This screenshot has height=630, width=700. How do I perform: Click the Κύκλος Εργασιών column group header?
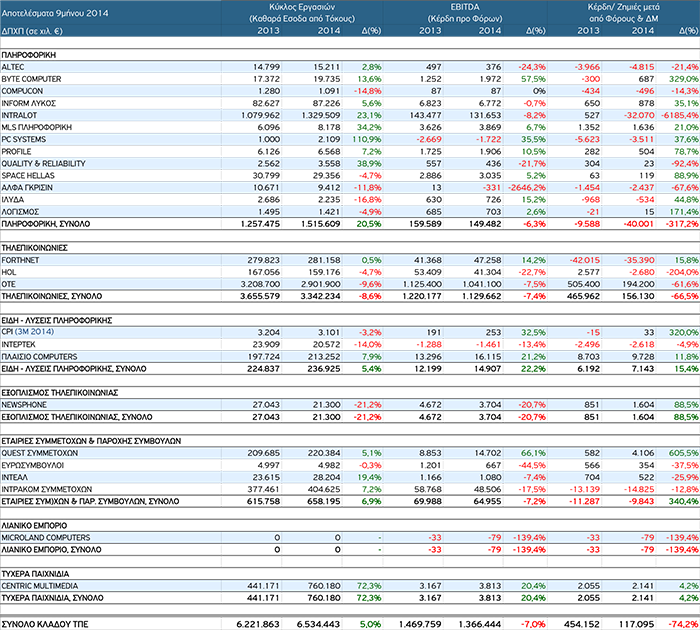(x=302, y=7)
